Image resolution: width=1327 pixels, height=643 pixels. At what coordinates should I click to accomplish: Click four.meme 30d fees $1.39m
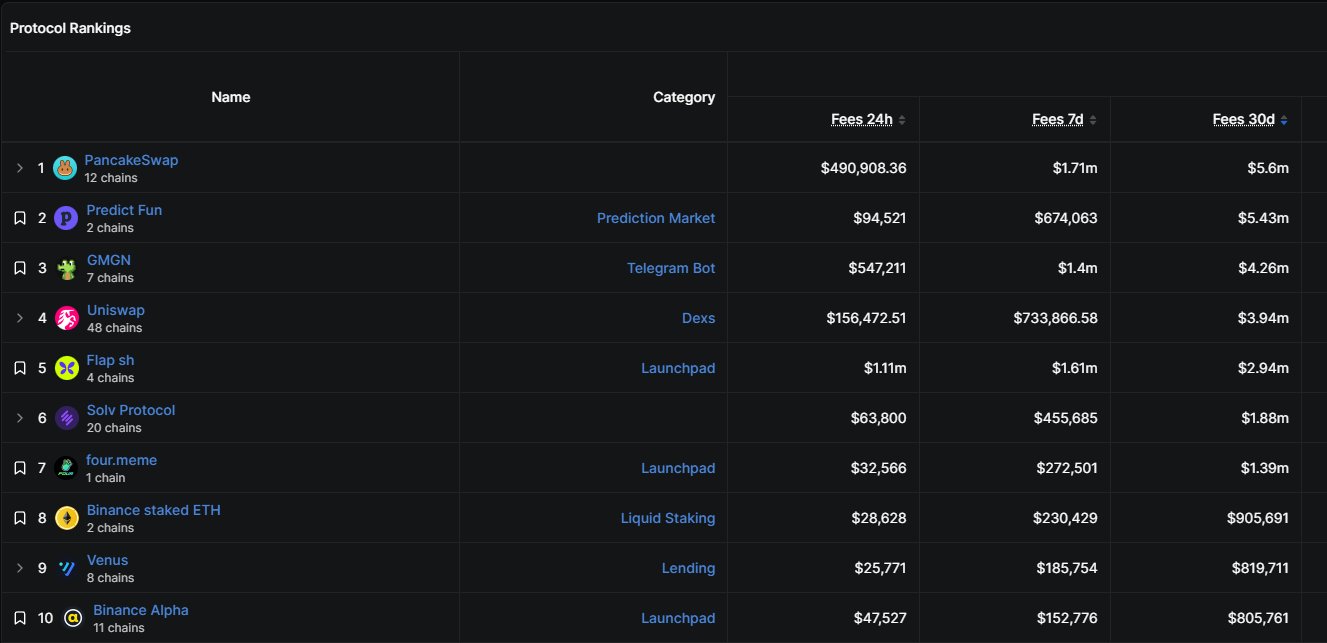click(1263, 468)
